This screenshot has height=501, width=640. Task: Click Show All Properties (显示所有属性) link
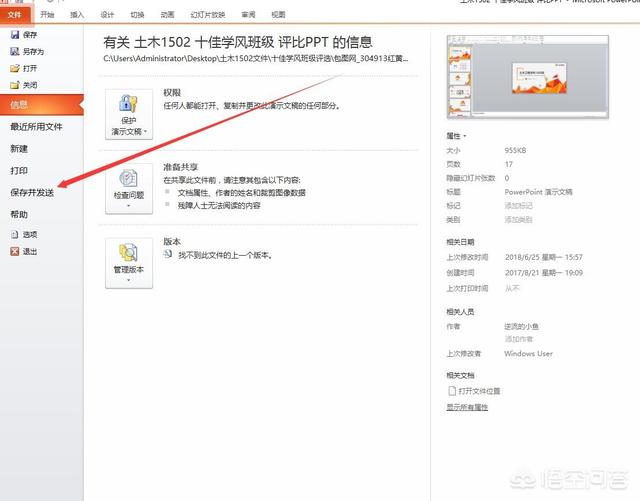(x=467, y=407)
